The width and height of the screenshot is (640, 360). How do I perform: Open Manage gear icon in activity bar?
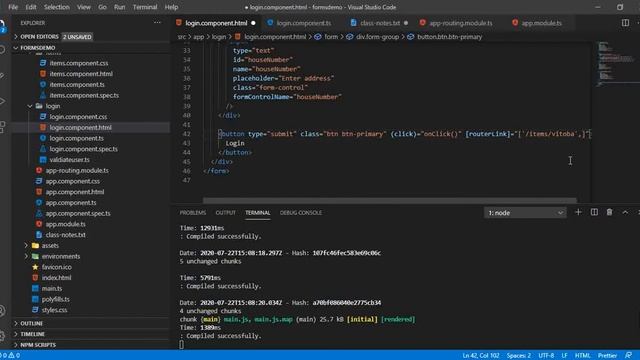pyautogui.click(x=2, y=336)
